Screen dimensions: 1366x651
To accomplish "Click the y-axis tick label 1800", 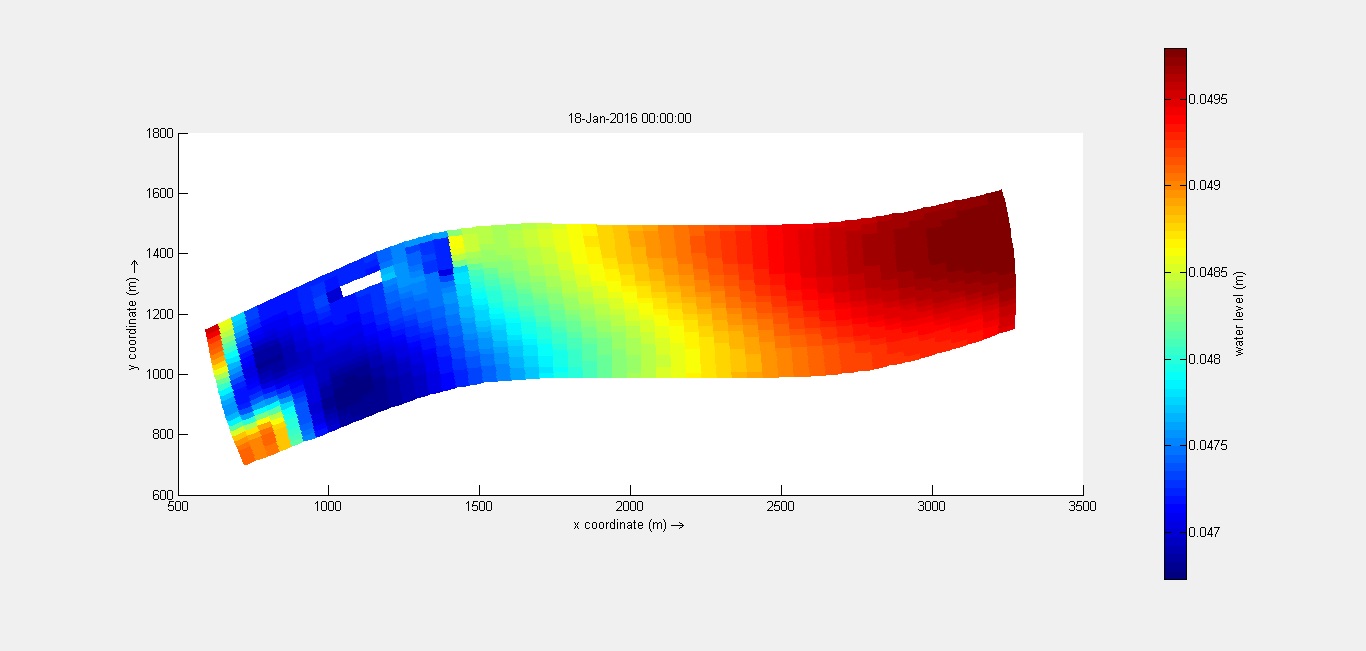I will click(160, 133).
